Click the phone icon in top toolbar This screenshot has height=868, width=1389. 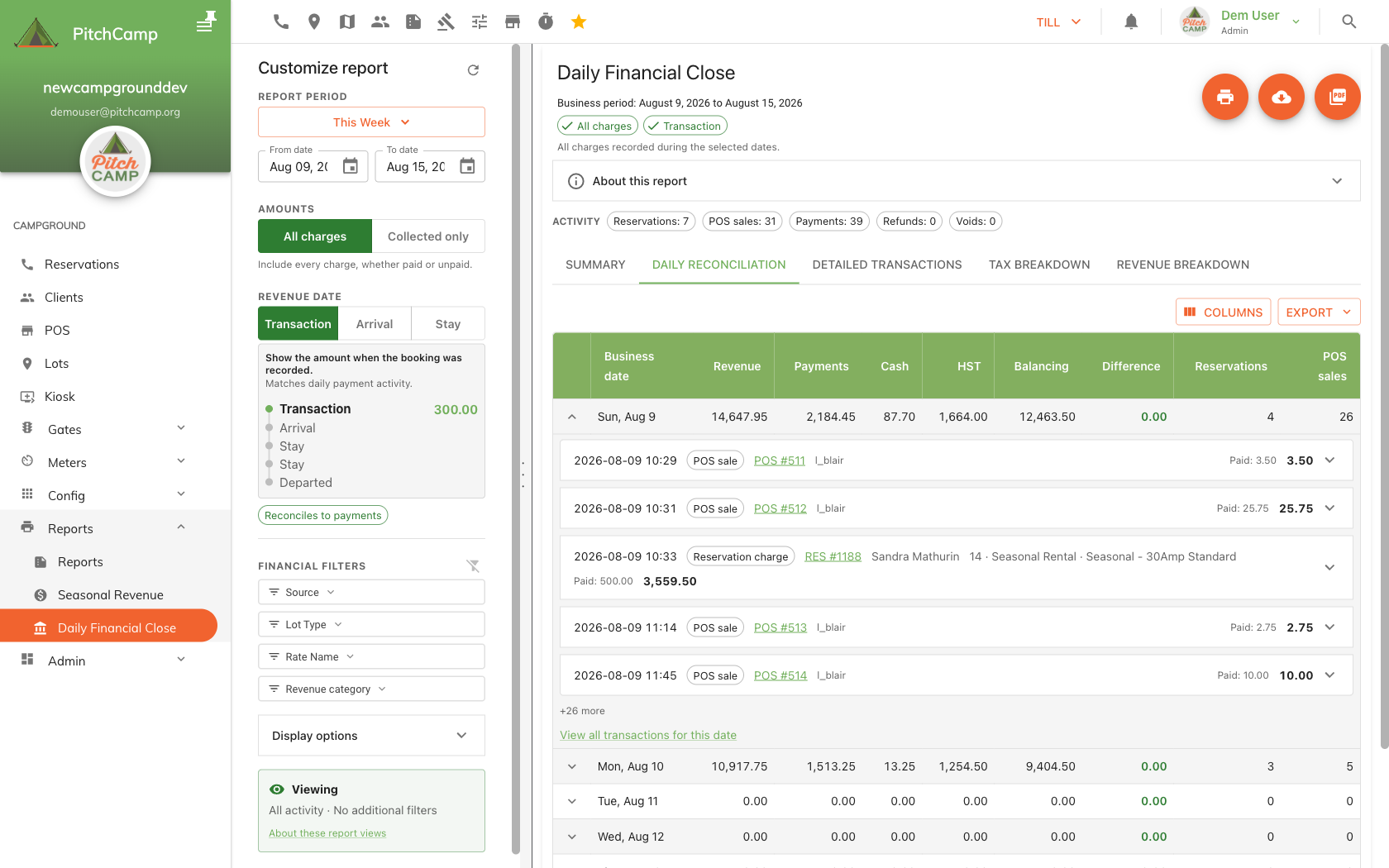coord(281,21)
